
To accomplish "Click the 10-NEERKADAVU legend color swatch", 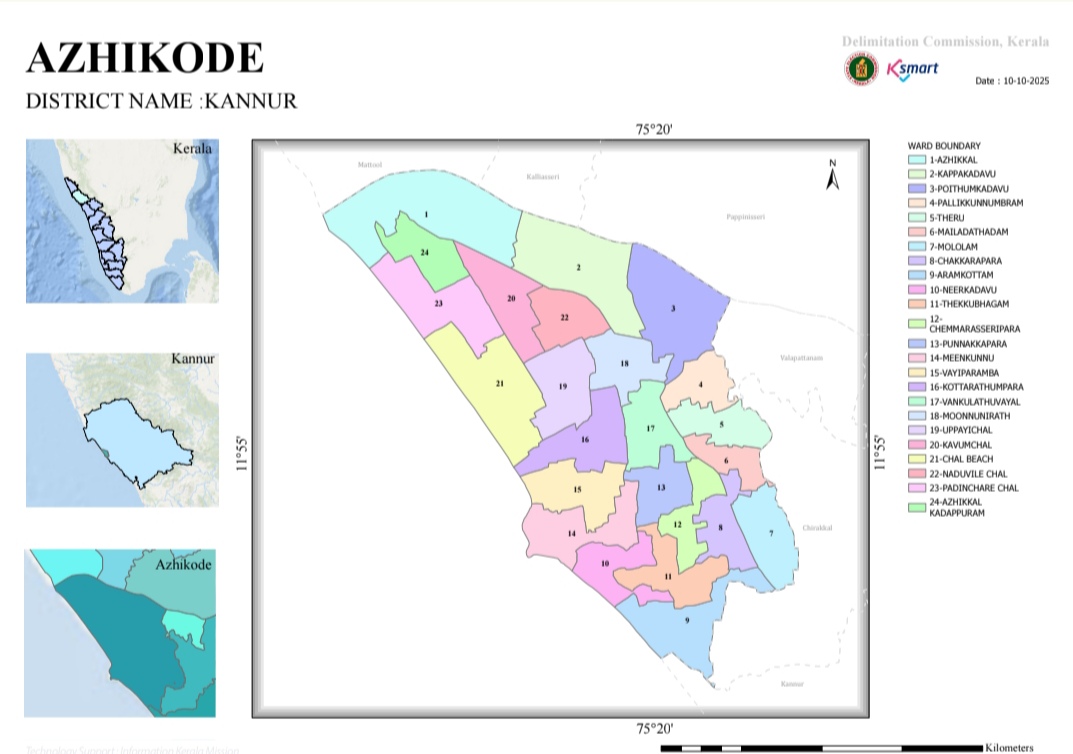I will (x=916, y=290).
